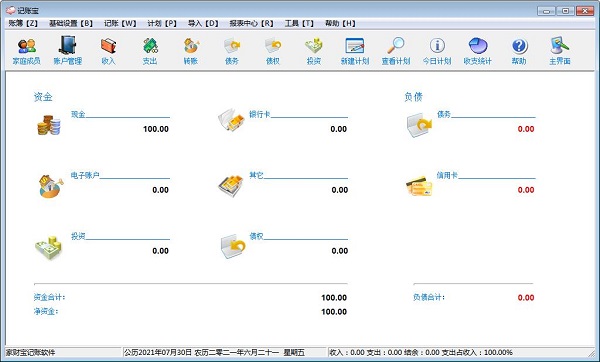Click the 资金合计 label
This screenshot has height=362, width=600.
click(x=49, y=297)
